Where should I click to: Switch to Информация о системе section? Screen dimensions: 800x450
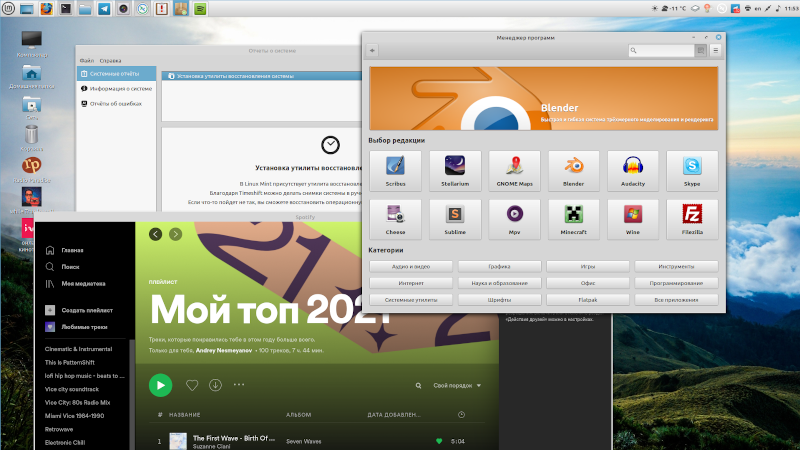coord(121,88)
